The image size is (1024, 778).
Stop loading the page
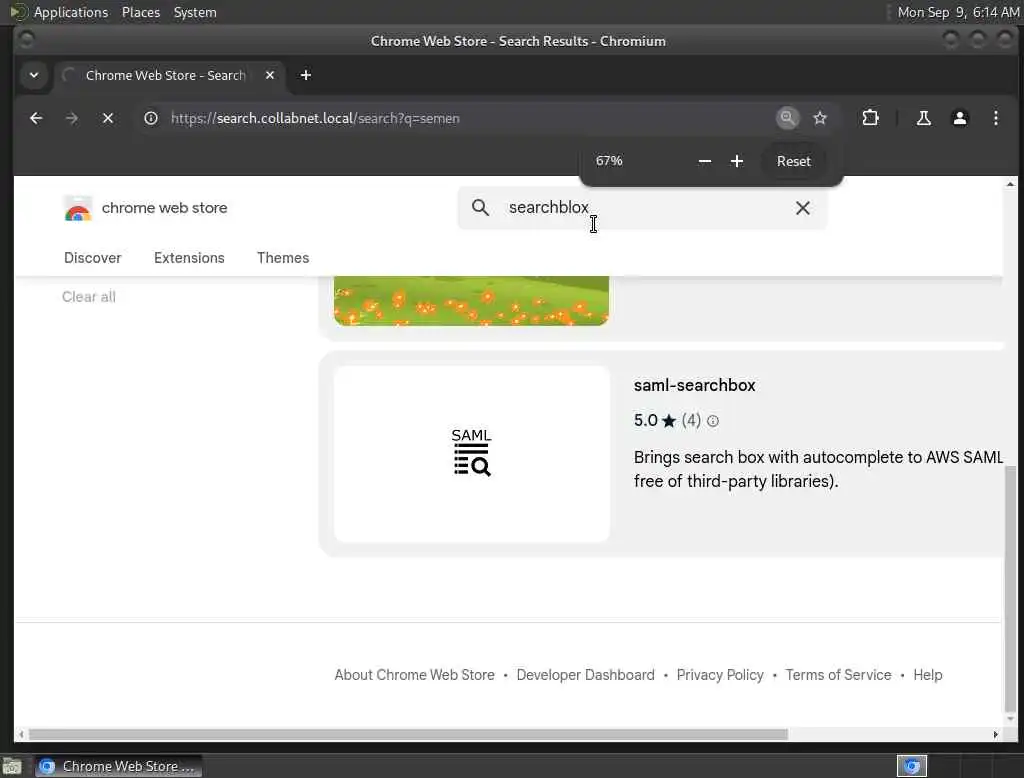pos(108,118)
